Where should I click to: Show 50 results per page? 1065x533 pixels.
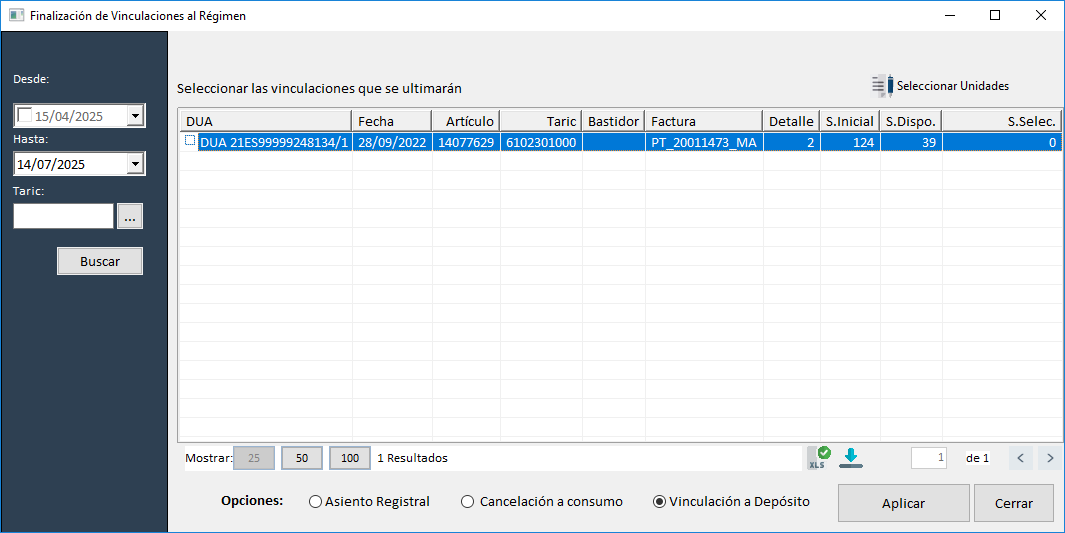pyautogui.click(x=302, y=458)
